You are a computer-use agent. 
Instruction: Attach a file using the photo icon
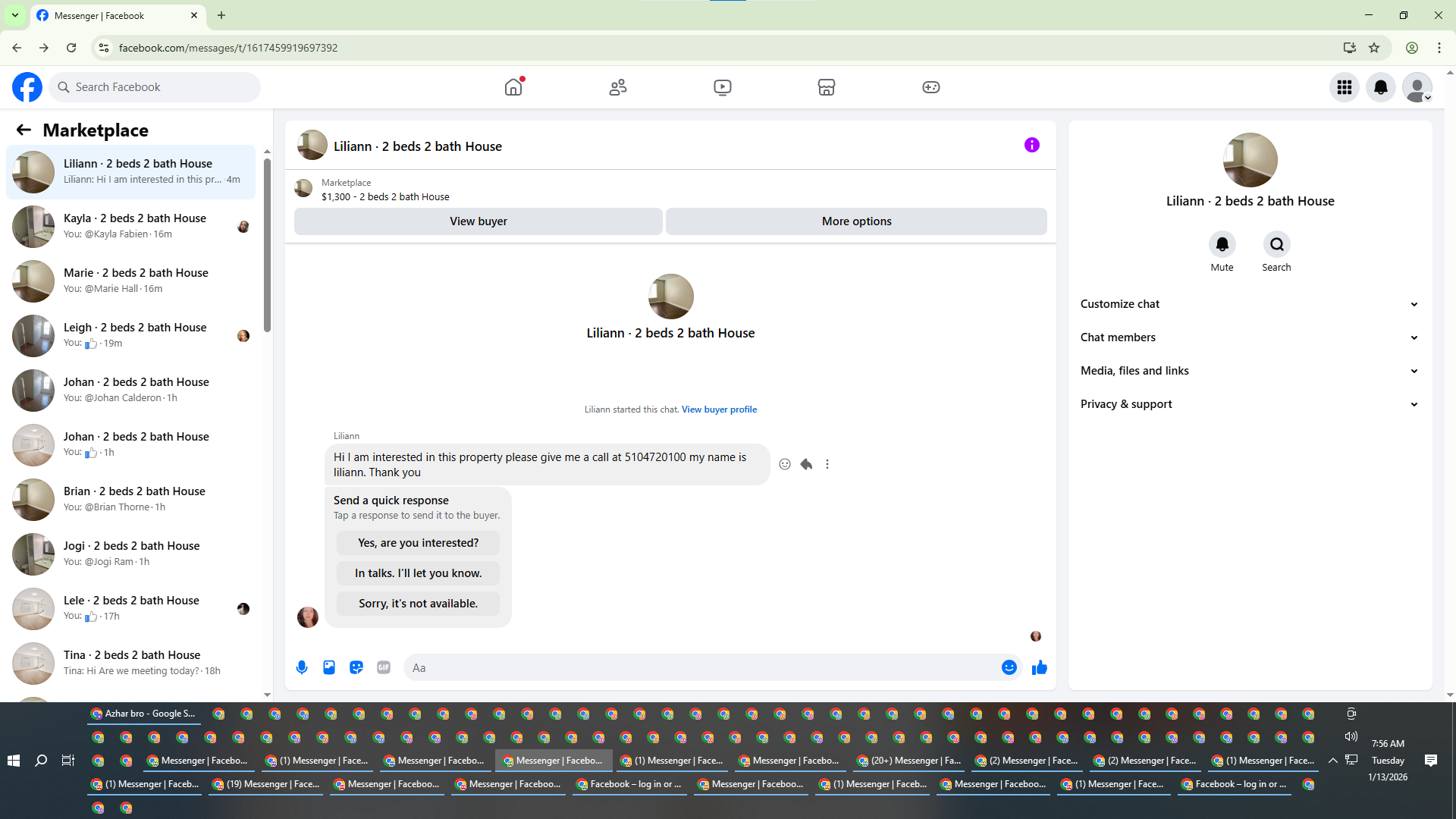pyautogui.click(x=329, y=667)
